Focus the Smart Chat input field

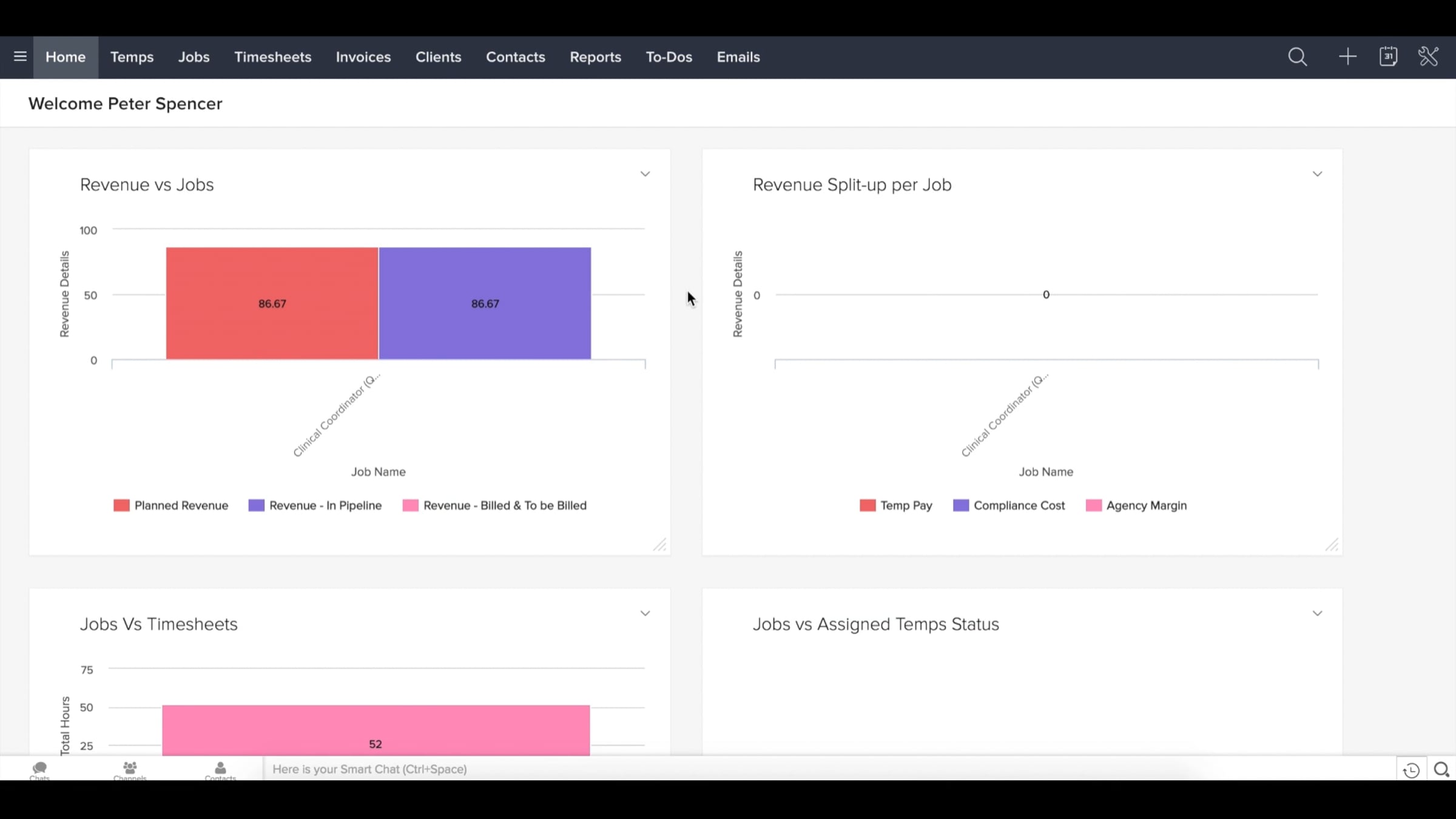click(x=667, y=769)
